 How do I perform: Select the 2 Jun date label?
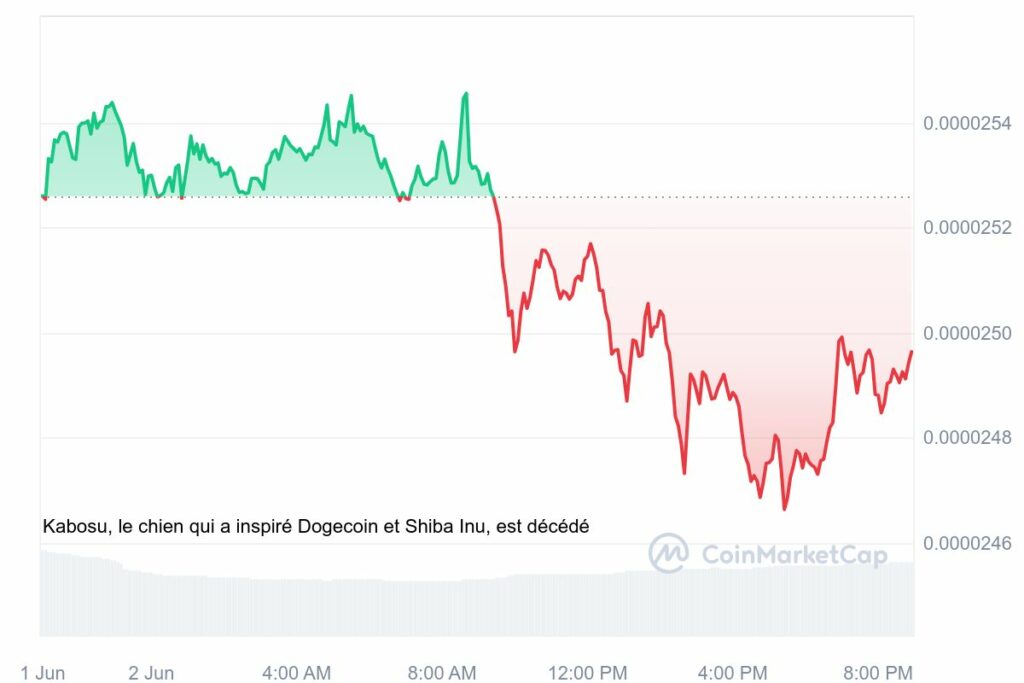(x=151, y=672)
